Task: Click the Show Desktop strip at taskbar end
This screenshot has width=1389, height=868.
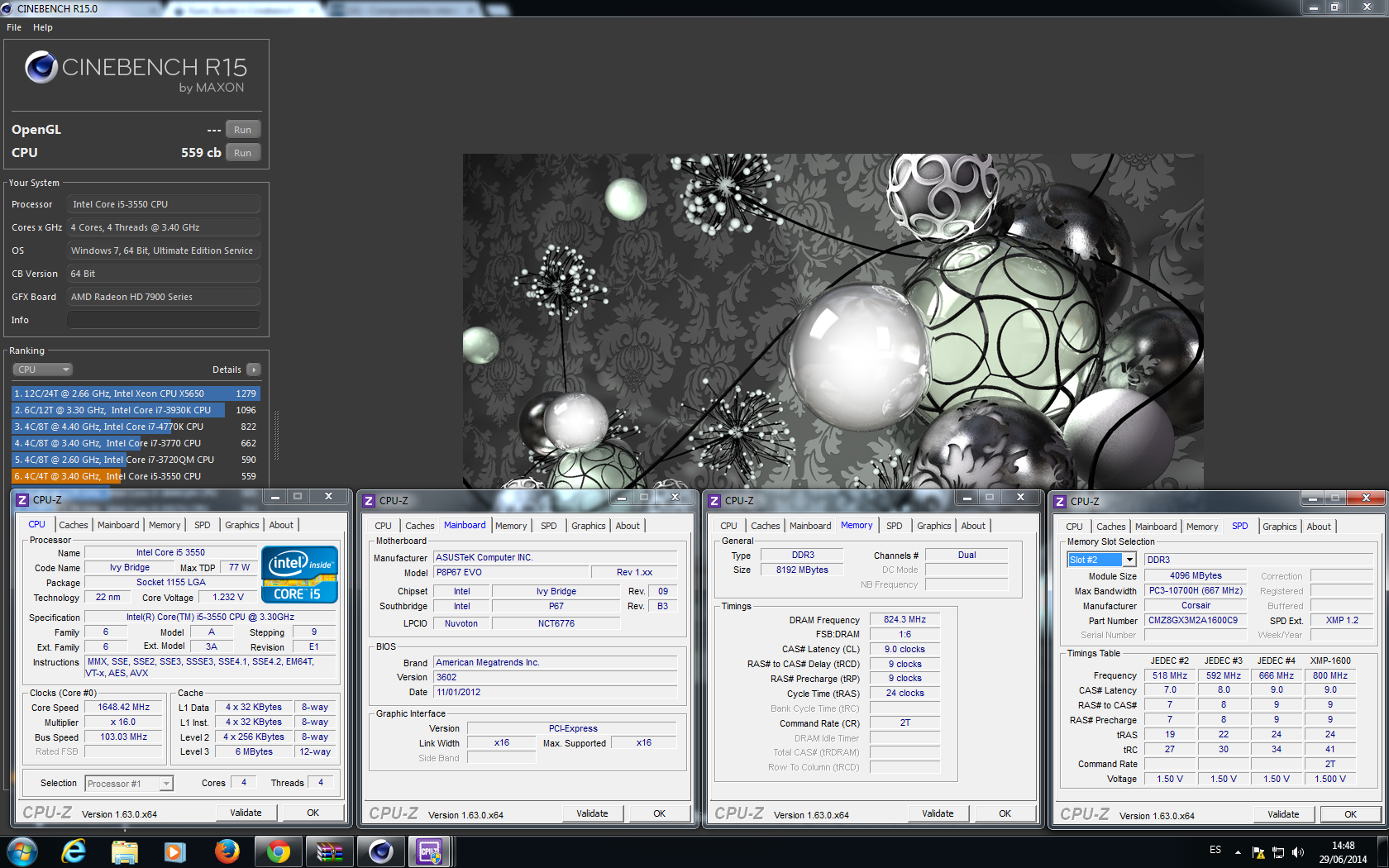Action: click(x=1383, y=851)
